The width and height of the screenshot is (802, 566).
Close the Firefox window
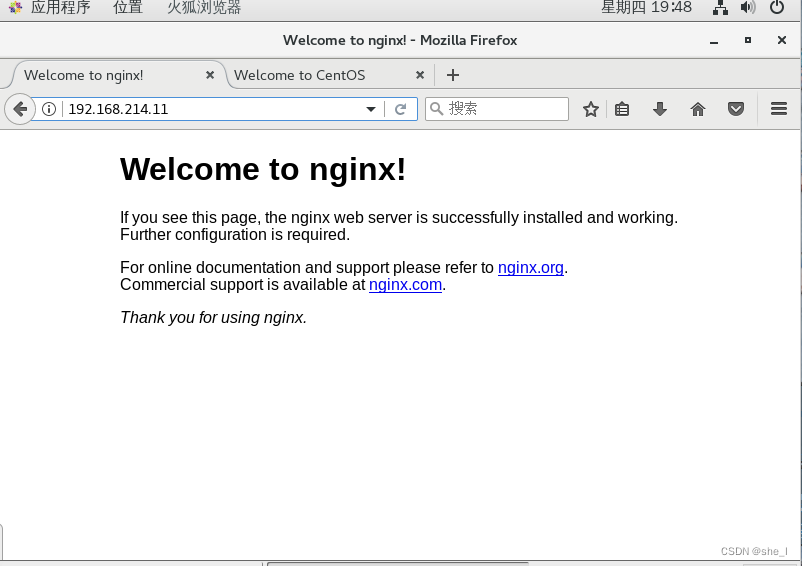tap(782, 40)
